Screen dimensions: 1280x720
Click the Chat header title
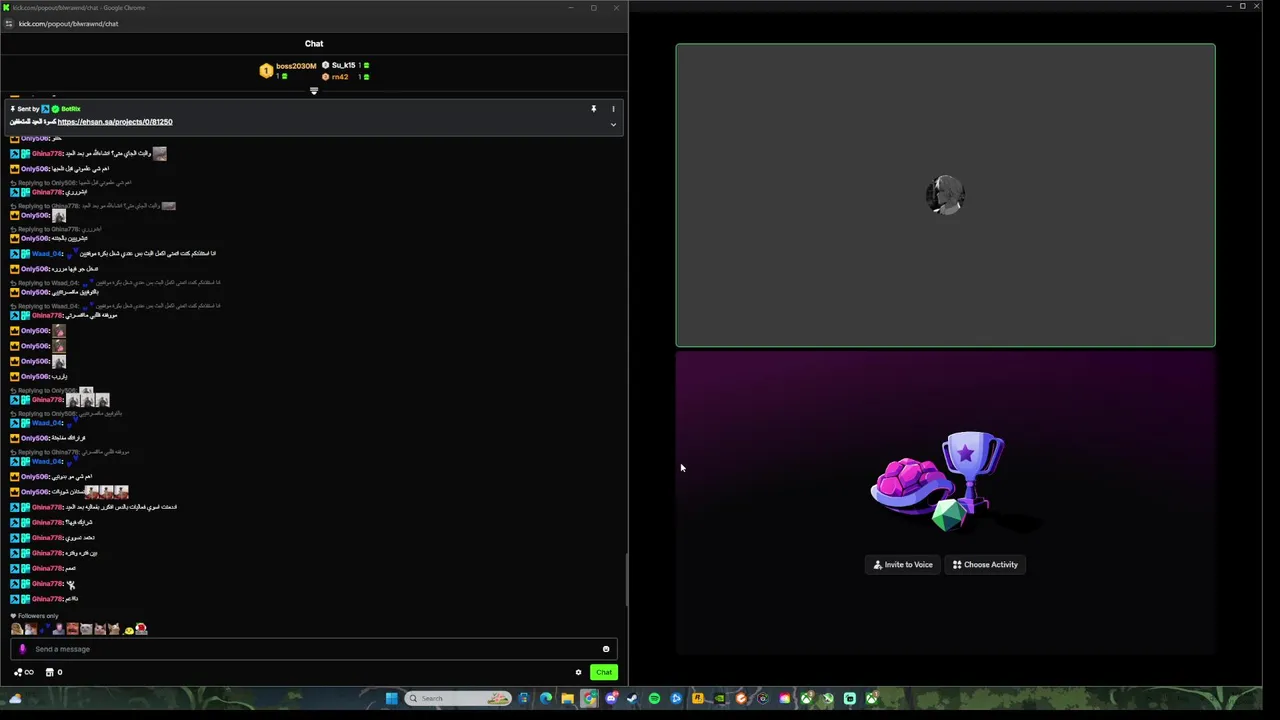pyautogui.click(x=314, y=44)
